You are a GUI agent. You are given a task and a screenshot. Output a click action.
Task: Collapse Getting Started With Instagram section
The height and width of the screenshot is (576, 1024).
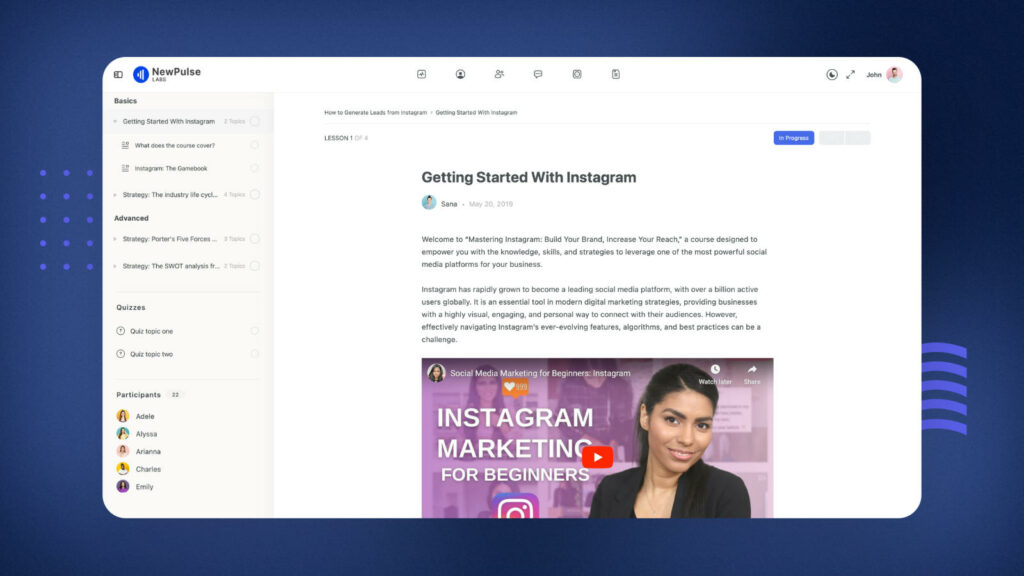(115, 122)
